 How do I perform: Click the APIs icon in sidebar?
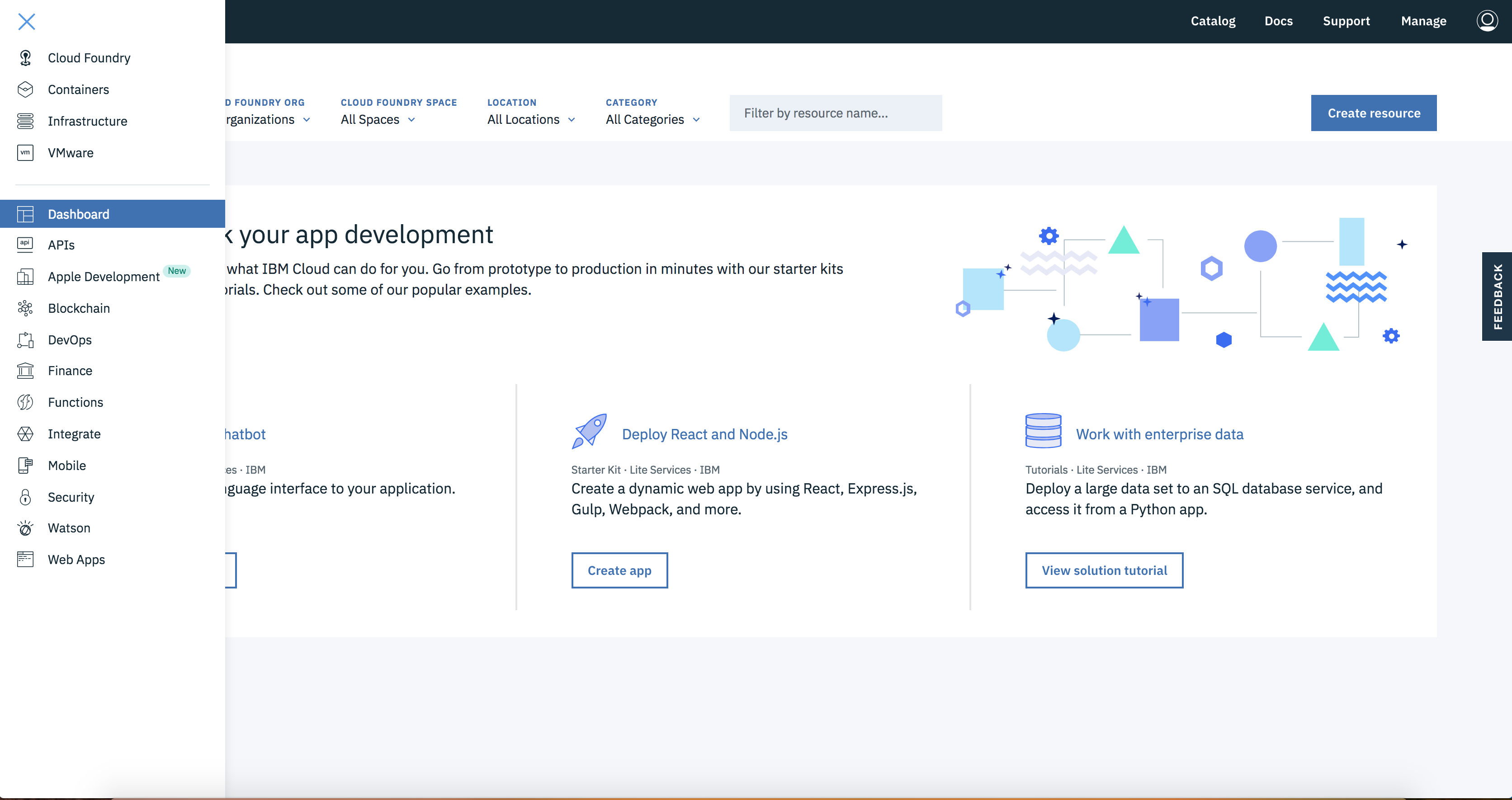25,245
